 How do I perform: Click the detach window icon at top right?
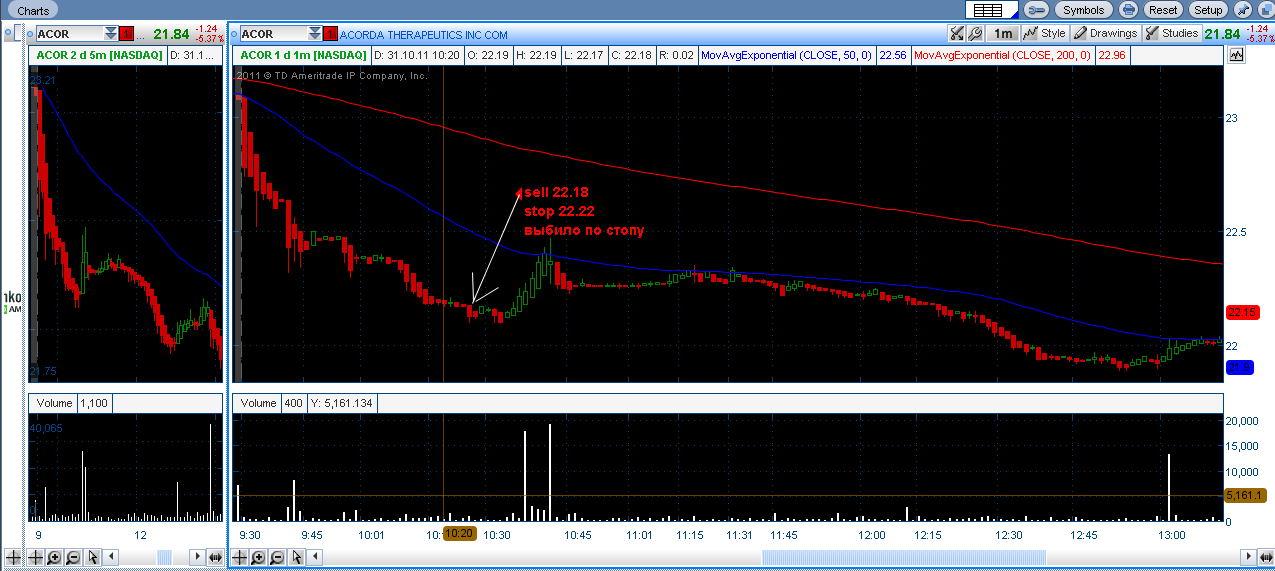pyautogui.click(x=1264, y=10)
